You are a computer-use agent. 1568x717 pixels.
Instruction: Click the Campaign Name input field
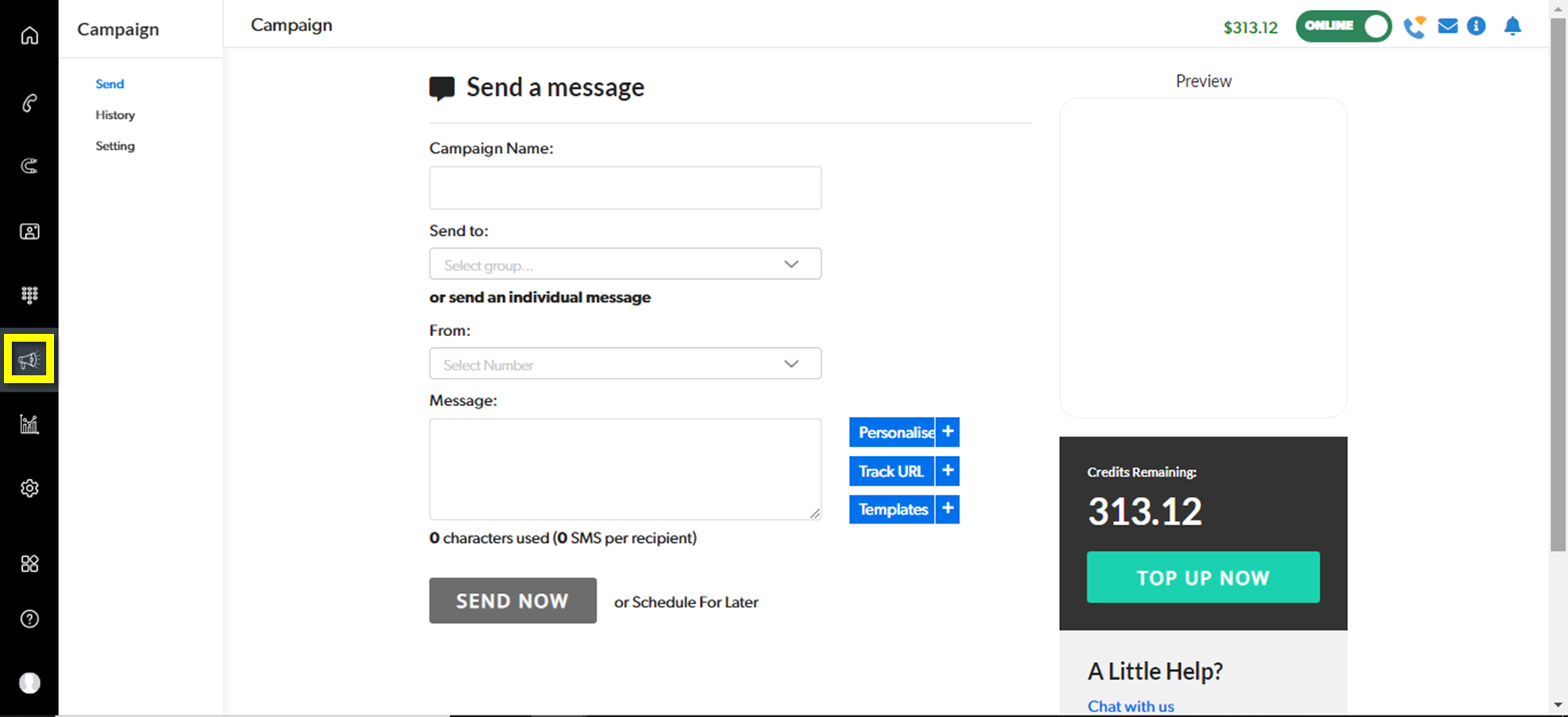point(625,188)
